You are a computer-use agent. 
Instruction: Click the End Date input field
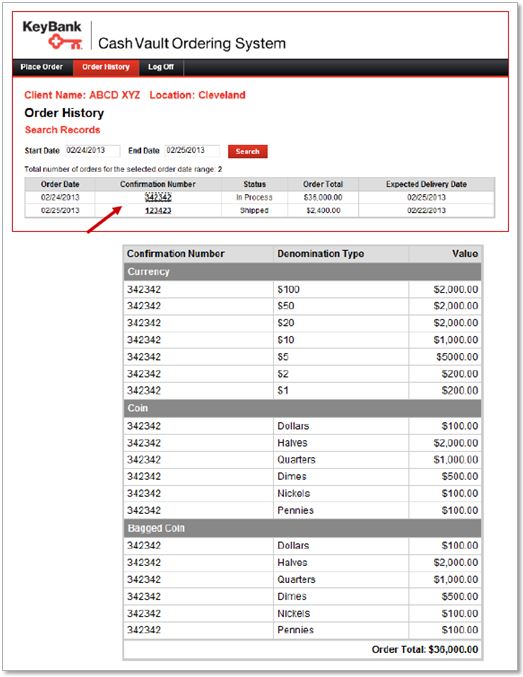(x=192, y=151)
